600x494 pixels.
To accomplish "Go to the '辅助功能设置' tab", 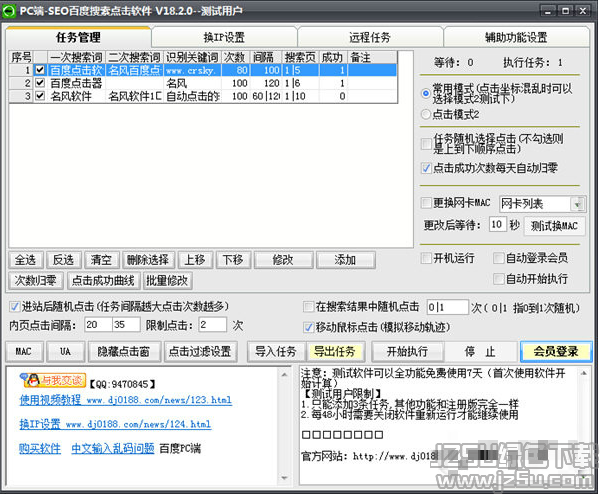I will tap(516, 37).
